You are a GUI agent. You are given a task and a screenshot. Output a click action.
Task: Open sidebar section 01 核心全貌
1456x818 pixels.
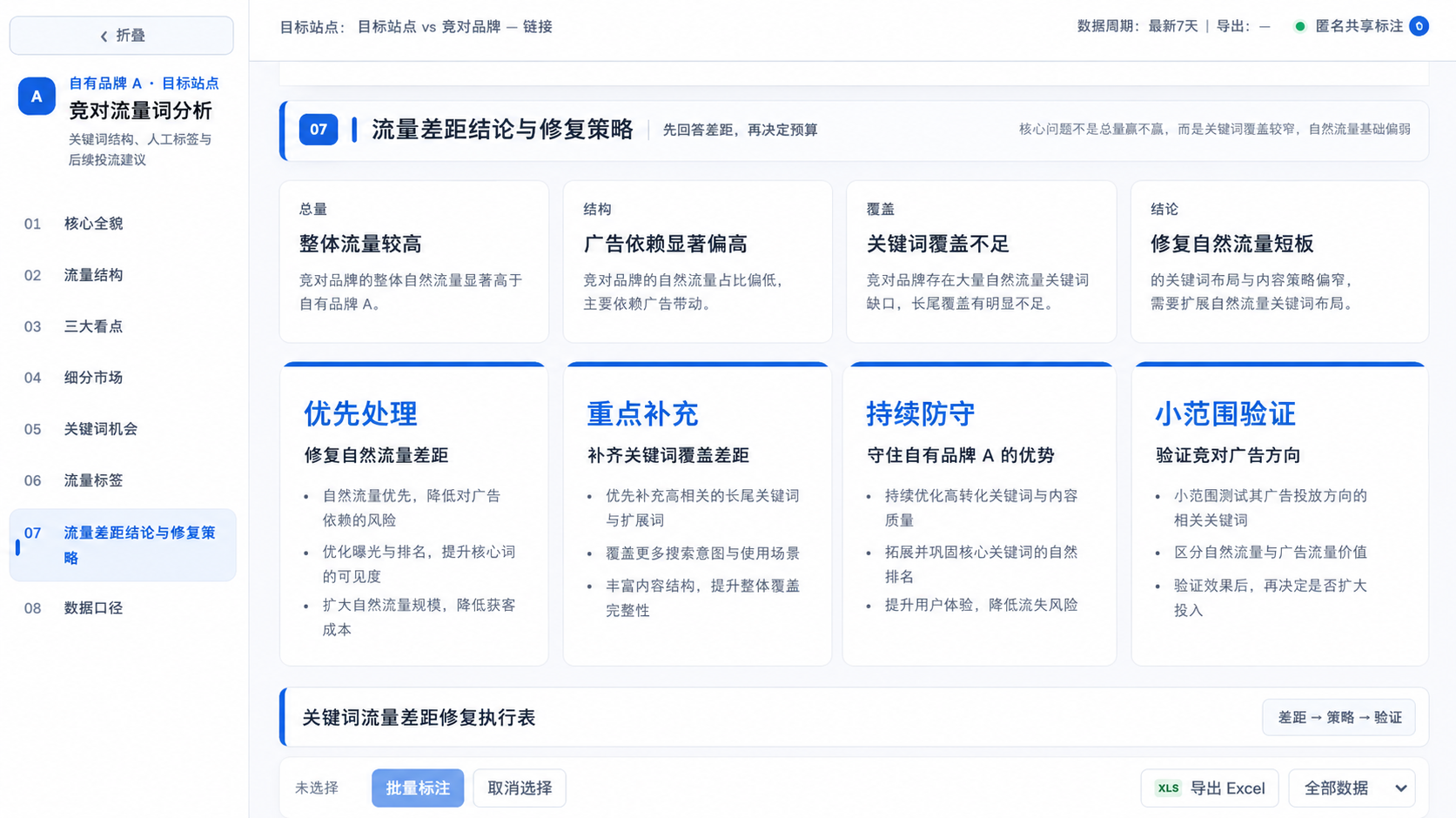(122, 224)
